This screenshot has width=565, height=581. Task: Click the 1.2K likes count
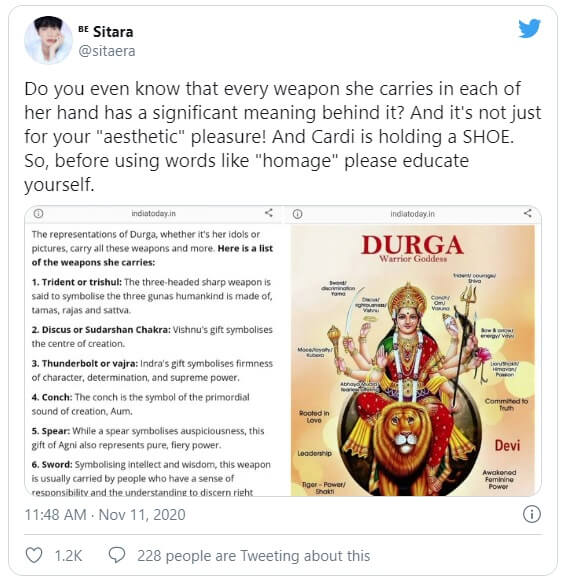pos(68,556)
